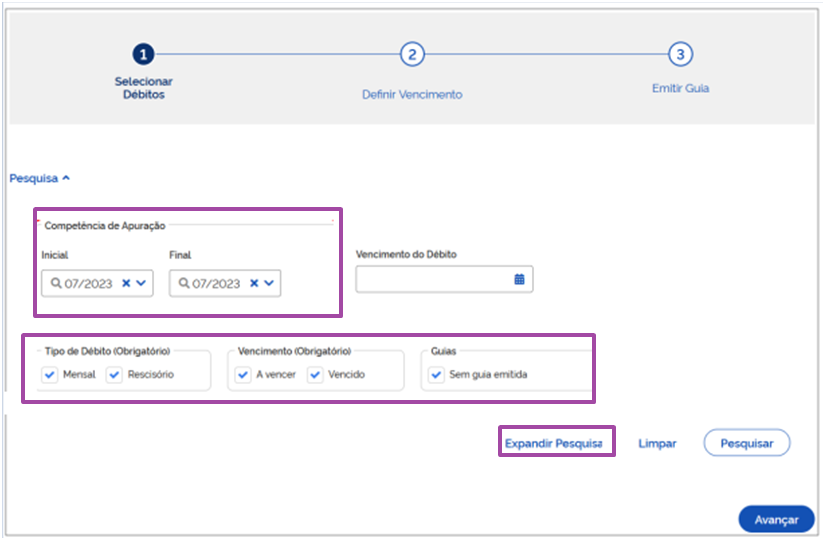Screen dimensions: 823x540
Task: Open the Final competência dropdown arrow
Action: pyautogui.click(x=269, y=283)
